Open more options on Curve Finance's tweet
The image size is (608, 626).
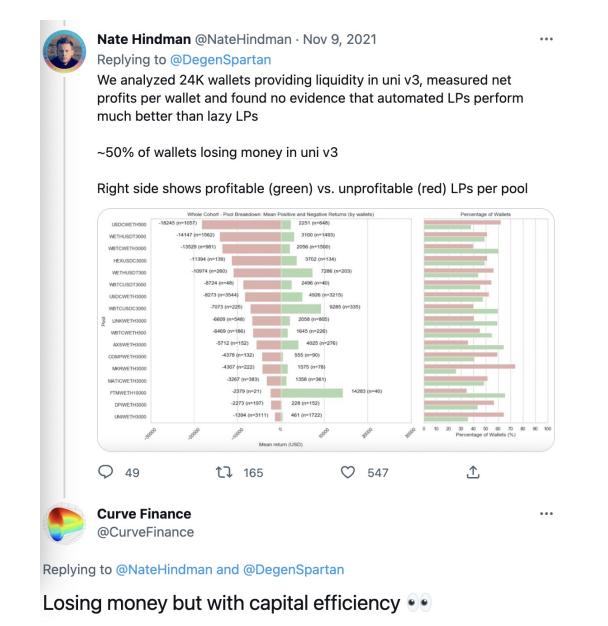(x=545, y=514)
